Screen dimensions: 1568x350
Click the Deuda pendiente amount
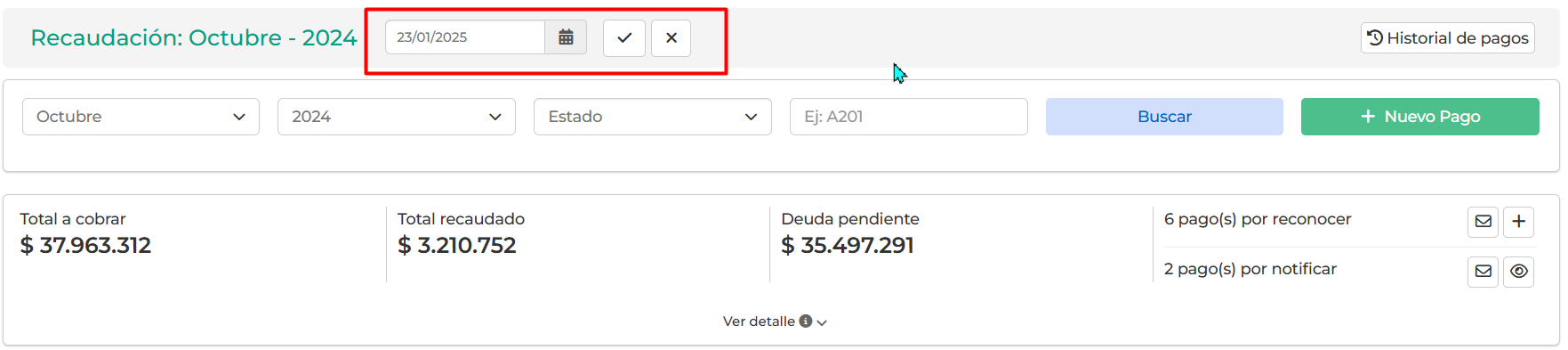848,246
